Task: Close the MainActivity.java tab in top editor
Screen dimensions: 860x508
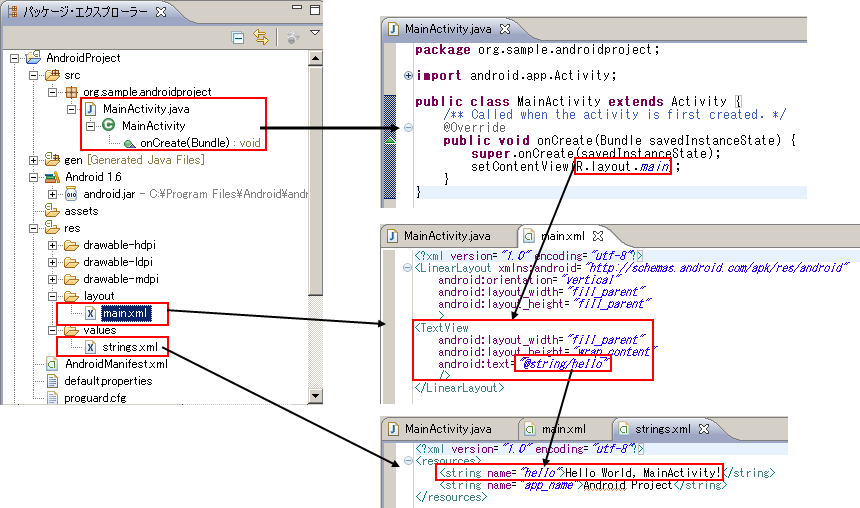Action: pos(505,29)
